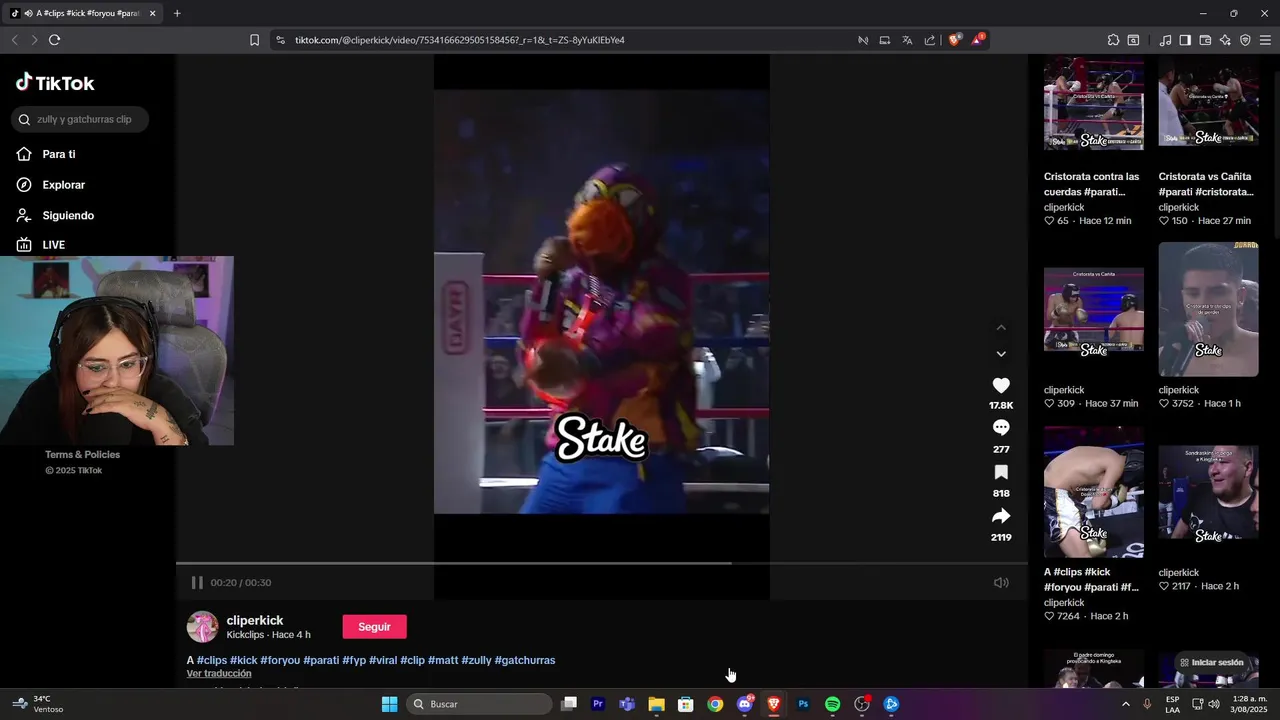
Task: Click the browser share icon in address bar
Action: click(x=930, y=40)
